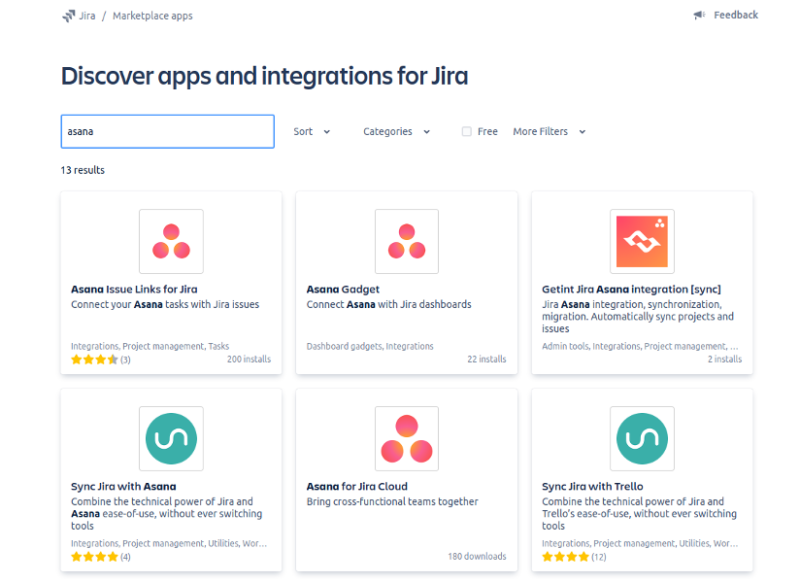The height and width of the screenshot is (583, 800).
Task: Open the Getint Jira Asana integration icon
Action: click(x=641, y=241)
